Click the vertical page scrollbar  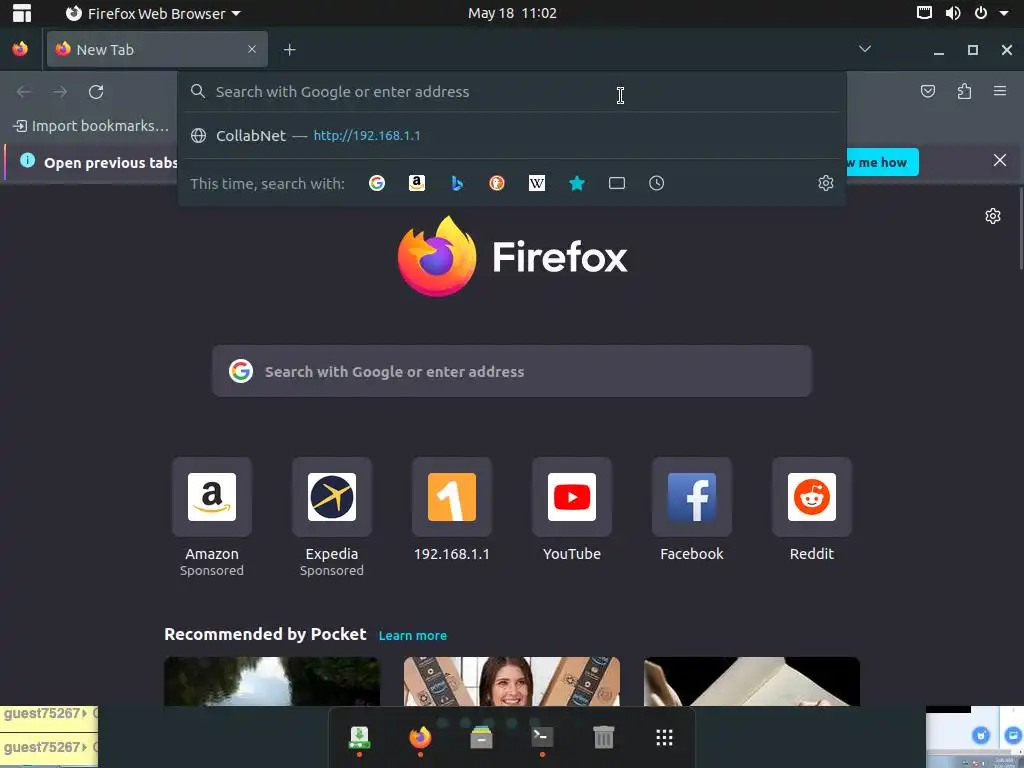click(1021, 229)
